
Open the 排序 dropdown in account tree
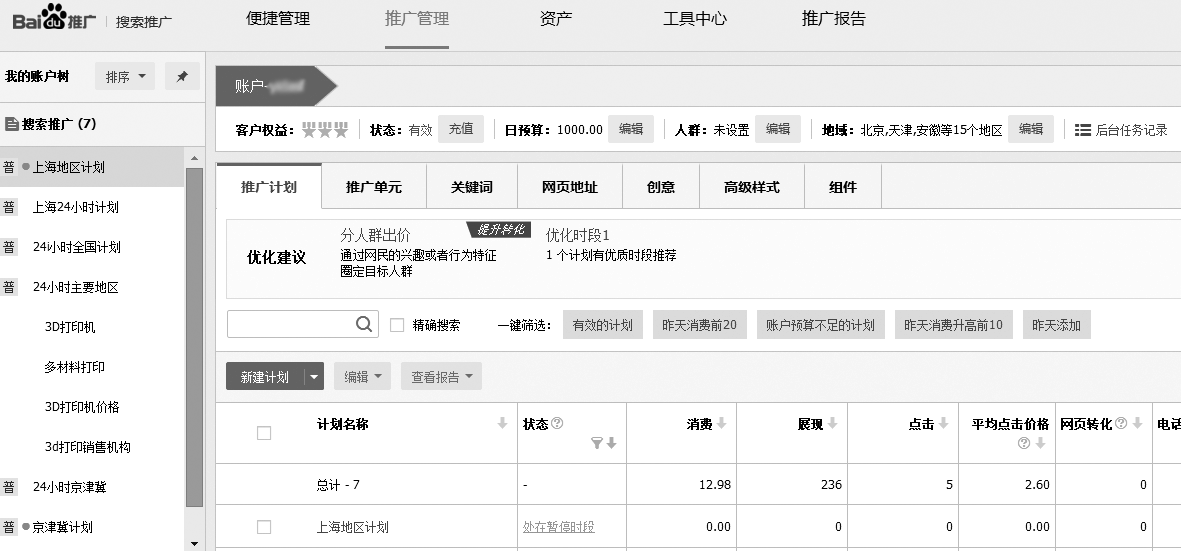tap(125, 77)
